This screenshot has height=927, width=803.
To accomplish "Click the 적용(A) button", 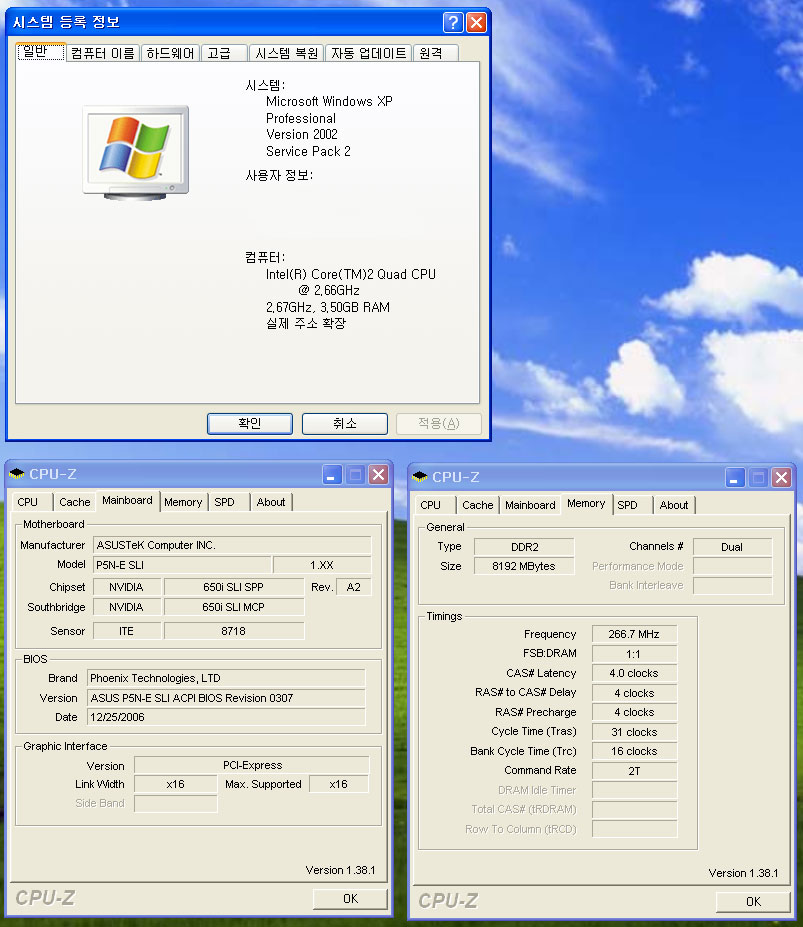I will coord(439,423).
